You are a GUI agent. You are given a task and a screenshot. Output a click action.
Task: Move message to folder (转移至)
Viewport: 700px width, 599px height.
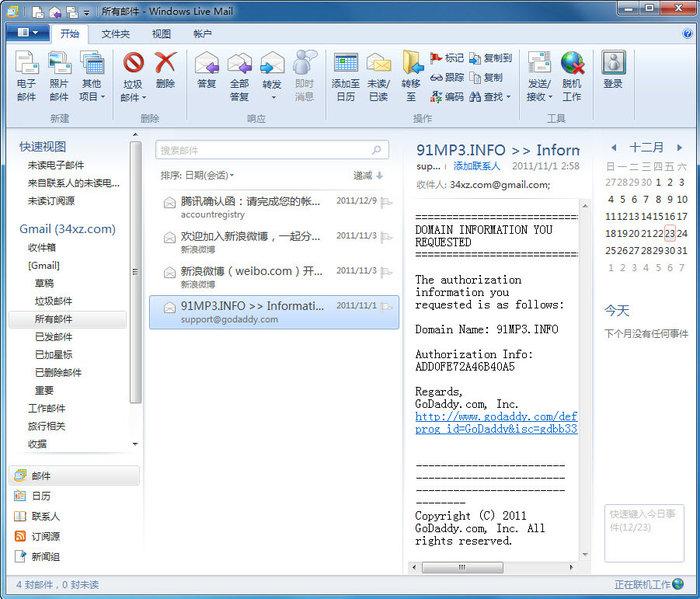pos(411,76)
